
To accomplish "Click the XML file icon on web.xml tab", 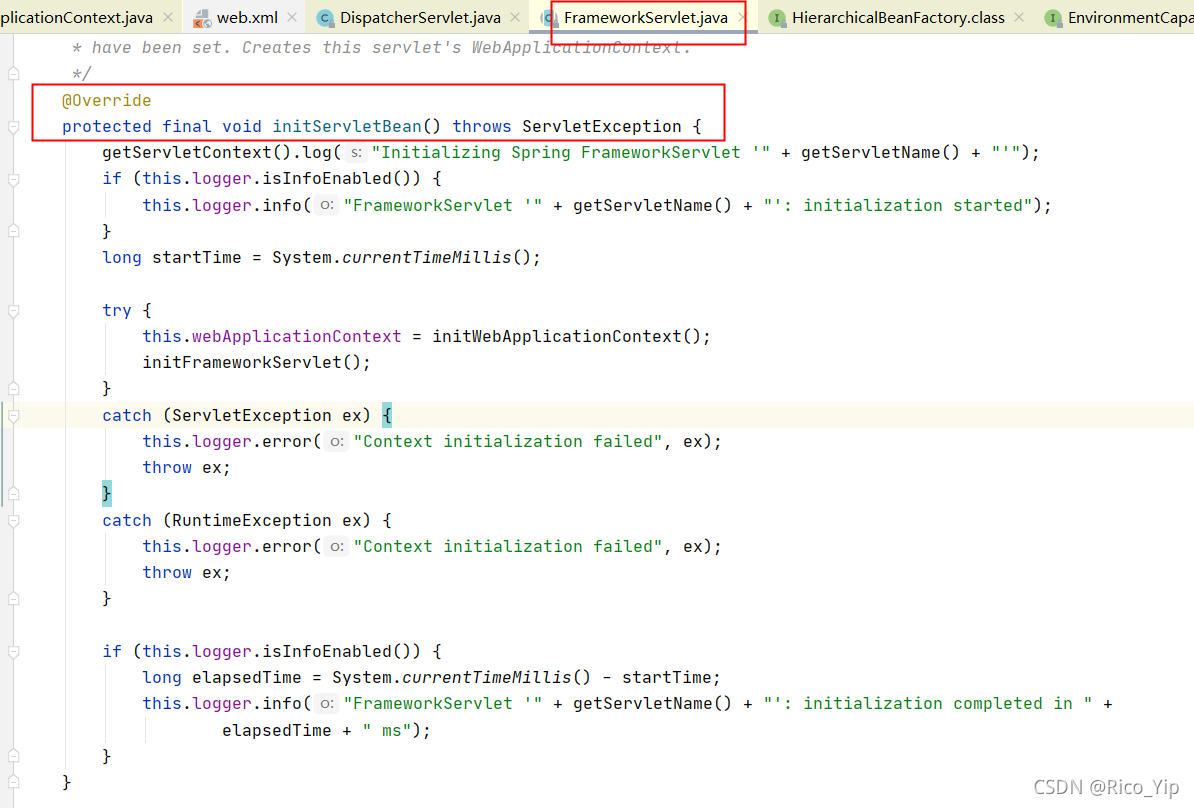I will pyautogui.click(x=203, y=18).
